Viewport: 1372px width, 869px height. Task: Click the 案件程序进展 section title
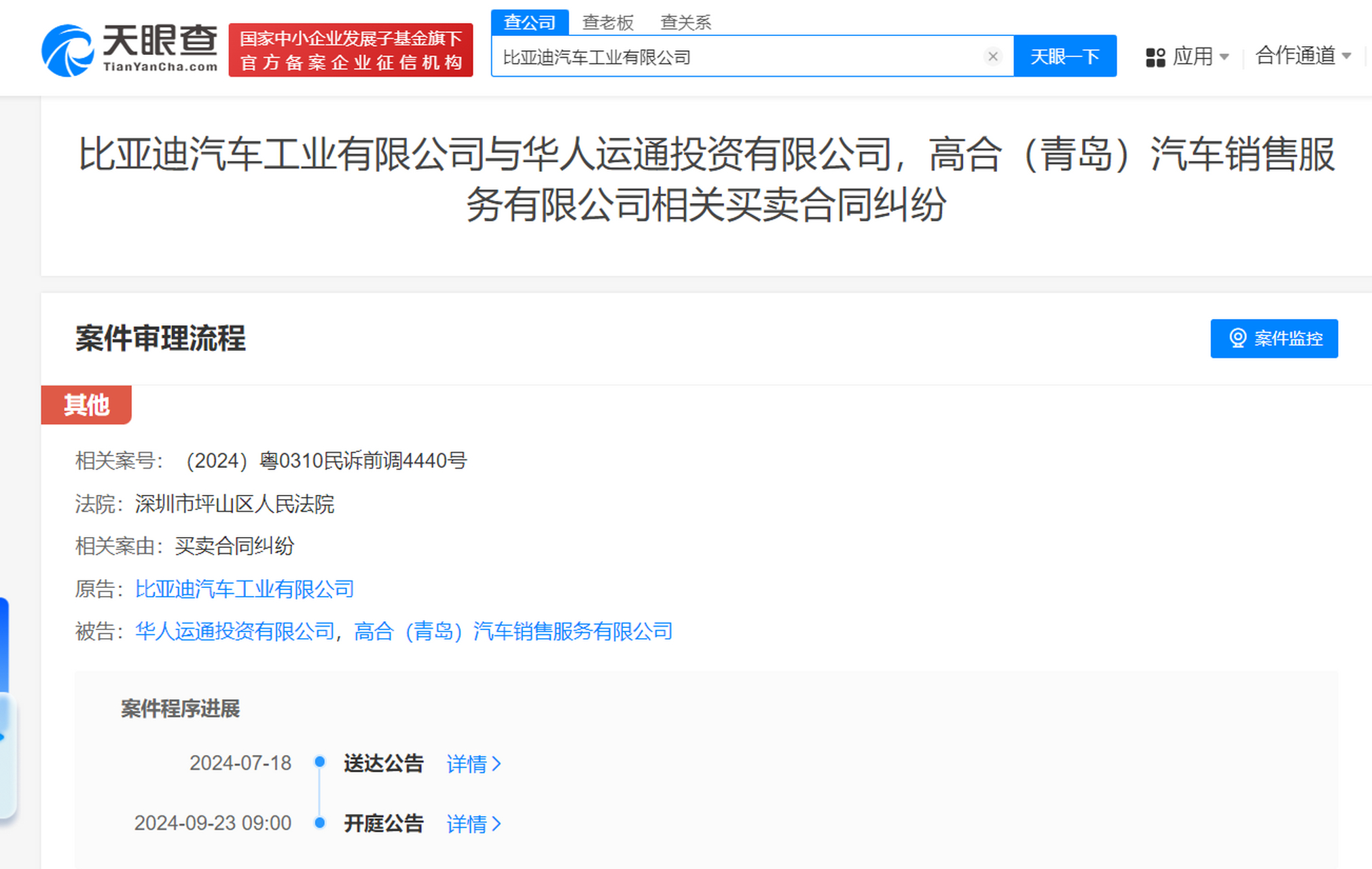(x=180, y=709)
